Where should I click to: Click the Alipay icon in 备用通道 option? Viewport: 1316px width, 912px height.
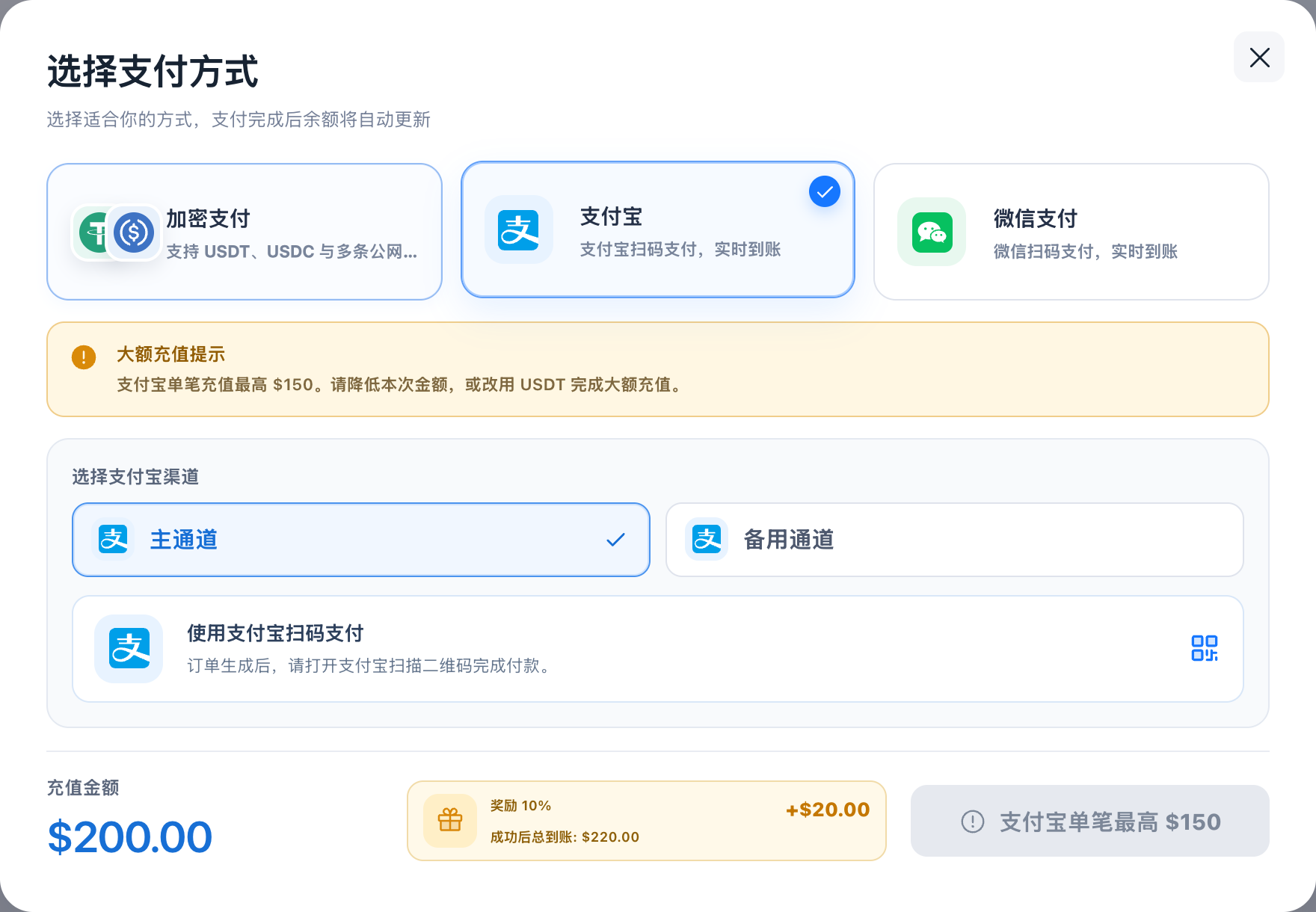tap(707, 539)
